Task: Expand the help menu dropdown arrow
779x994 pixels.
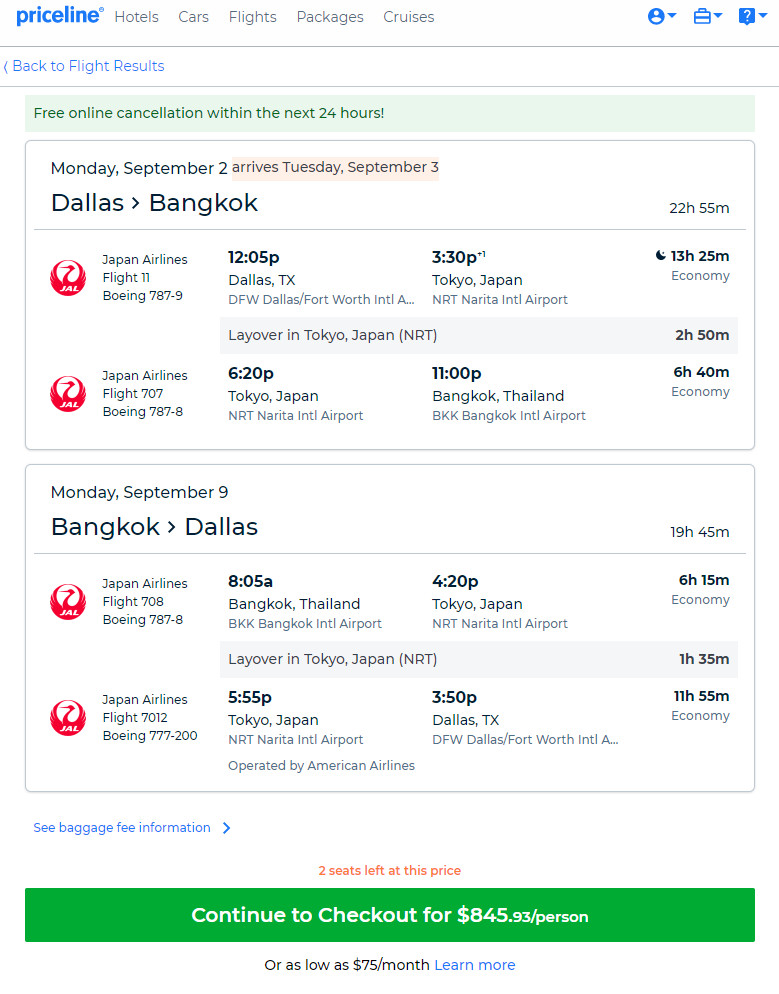Action: point(763,15)
